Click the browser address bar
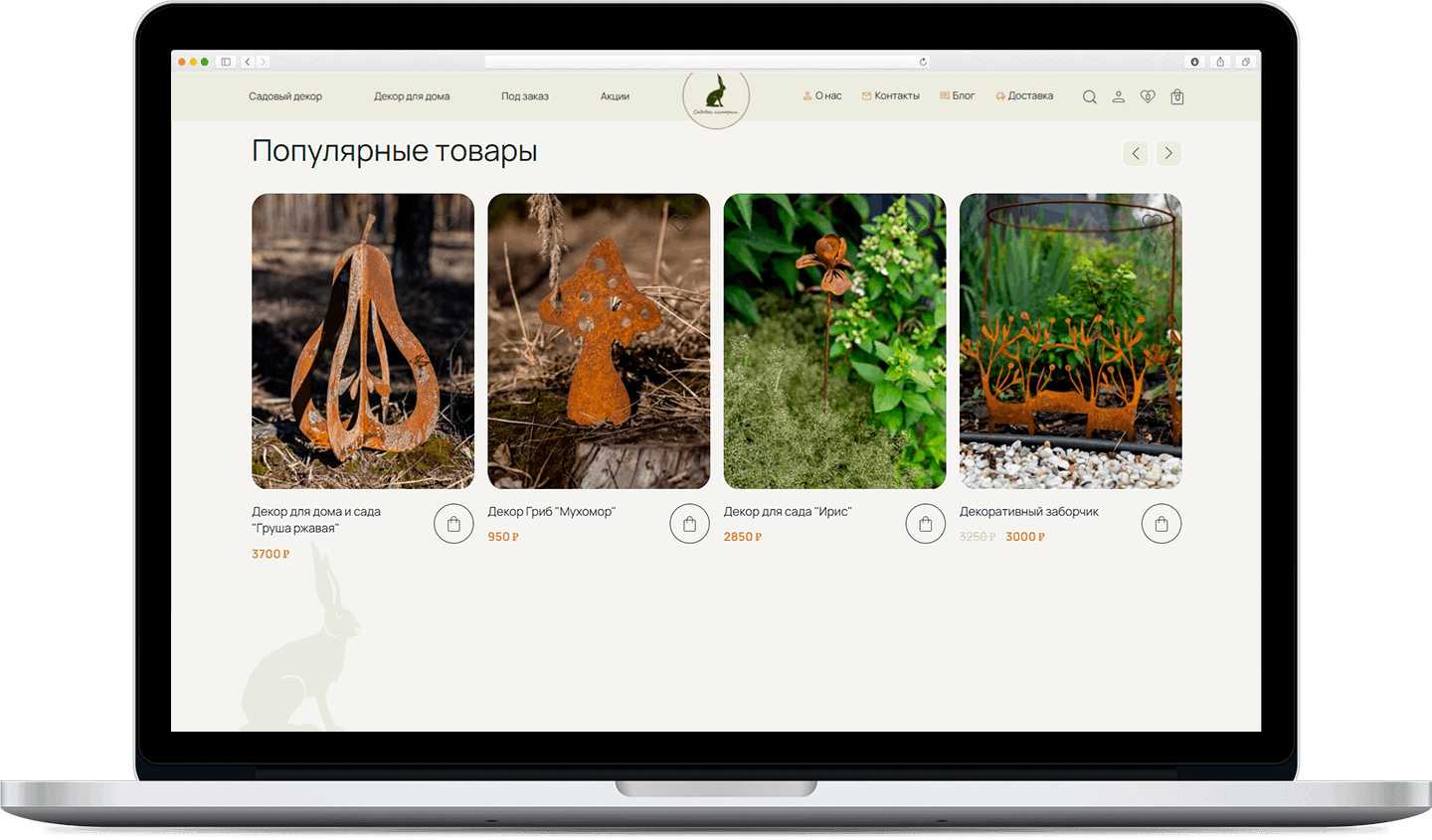The image size is (1432, 840). point(706,62)
